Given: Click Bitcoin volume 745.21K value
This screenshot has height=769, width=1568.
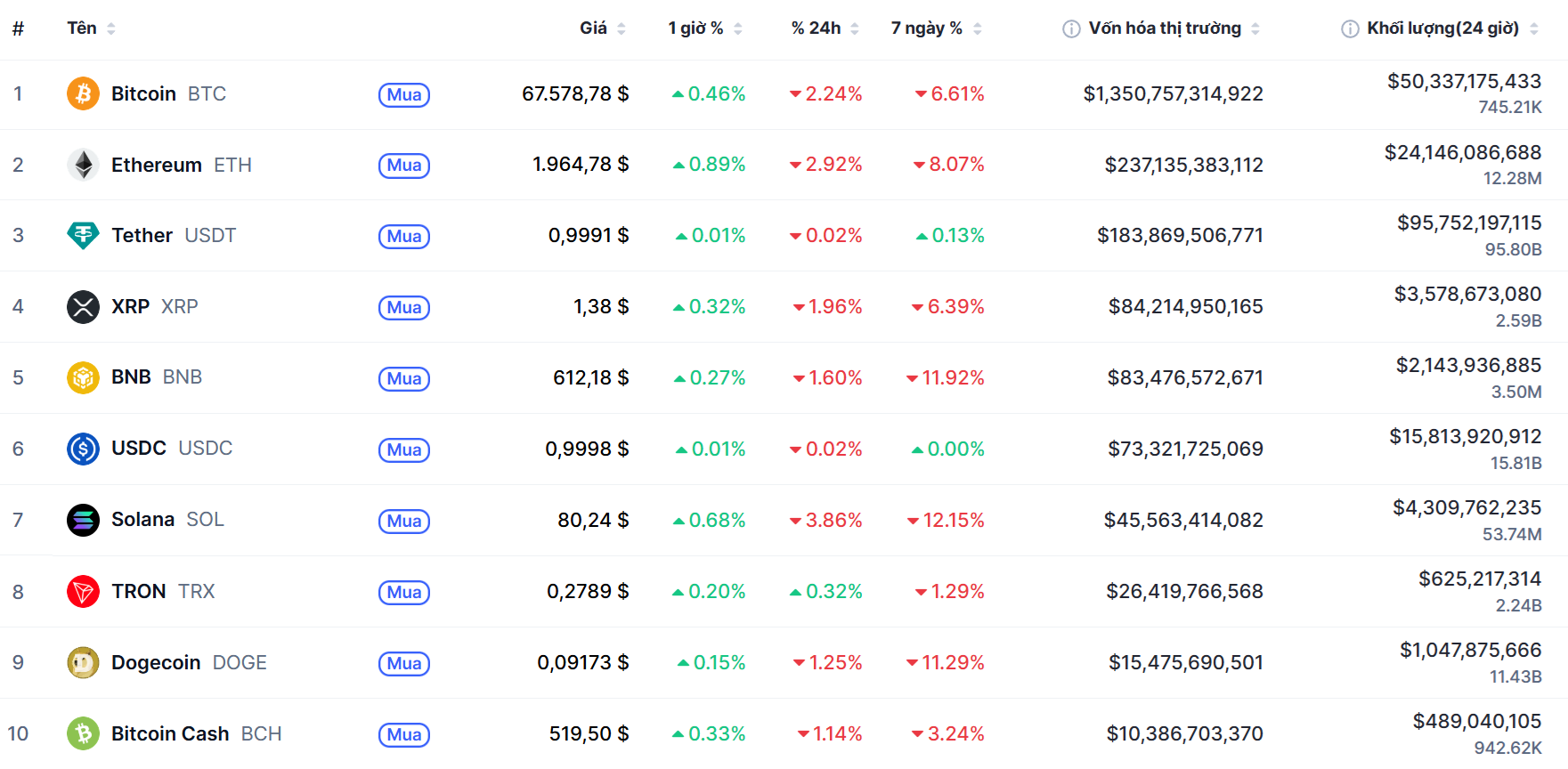Looking at the screenshot, I should pyautogui.click(x=1510, y=107).
